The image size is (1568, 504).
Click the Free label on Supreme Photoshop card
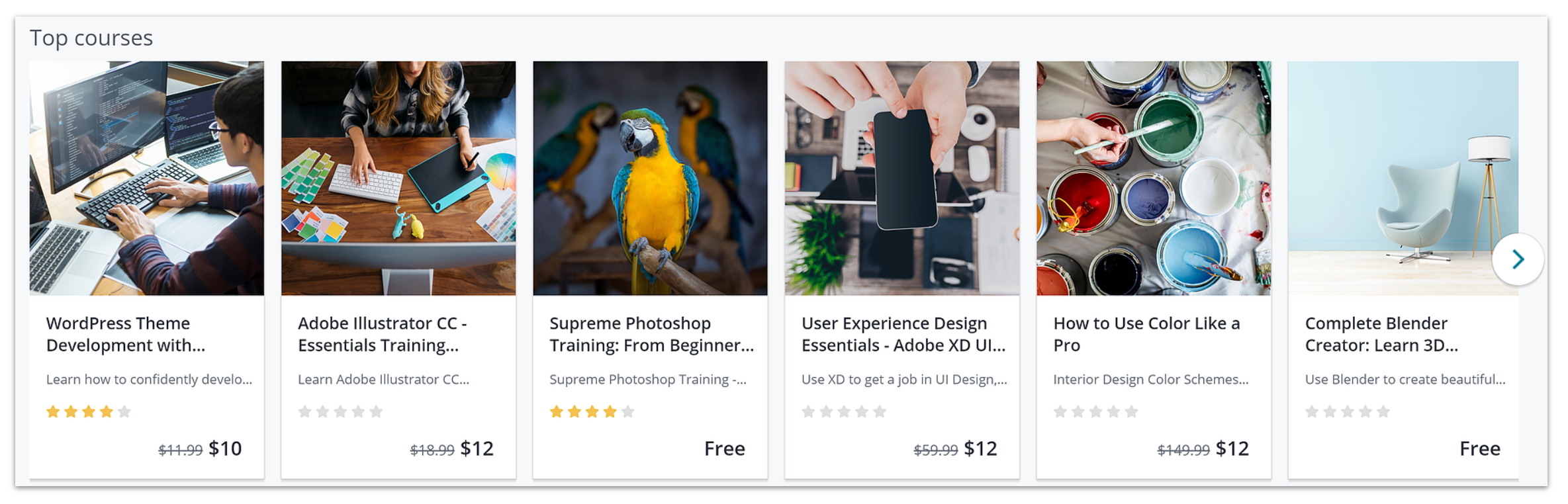(x=725, y=449)
